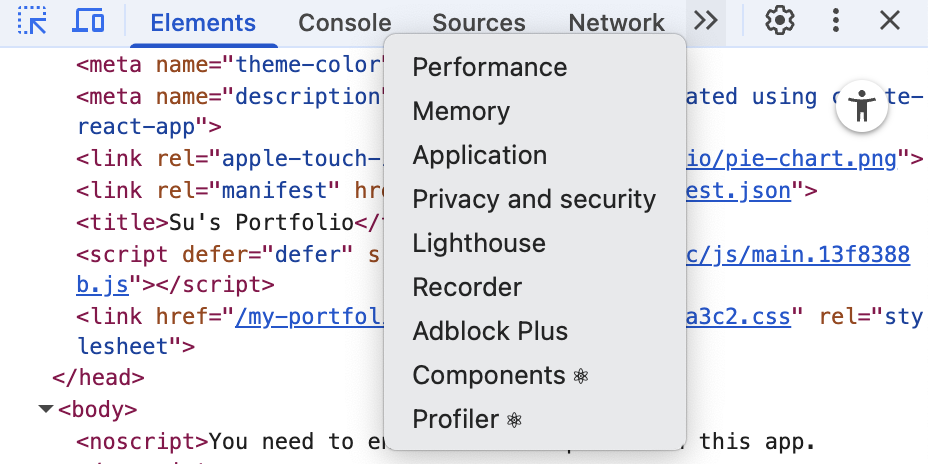Image resolution: width=928 pixels, height=464 pixels.
Task: Collapse the body element tree node
Action: click(x=46, y=409)
